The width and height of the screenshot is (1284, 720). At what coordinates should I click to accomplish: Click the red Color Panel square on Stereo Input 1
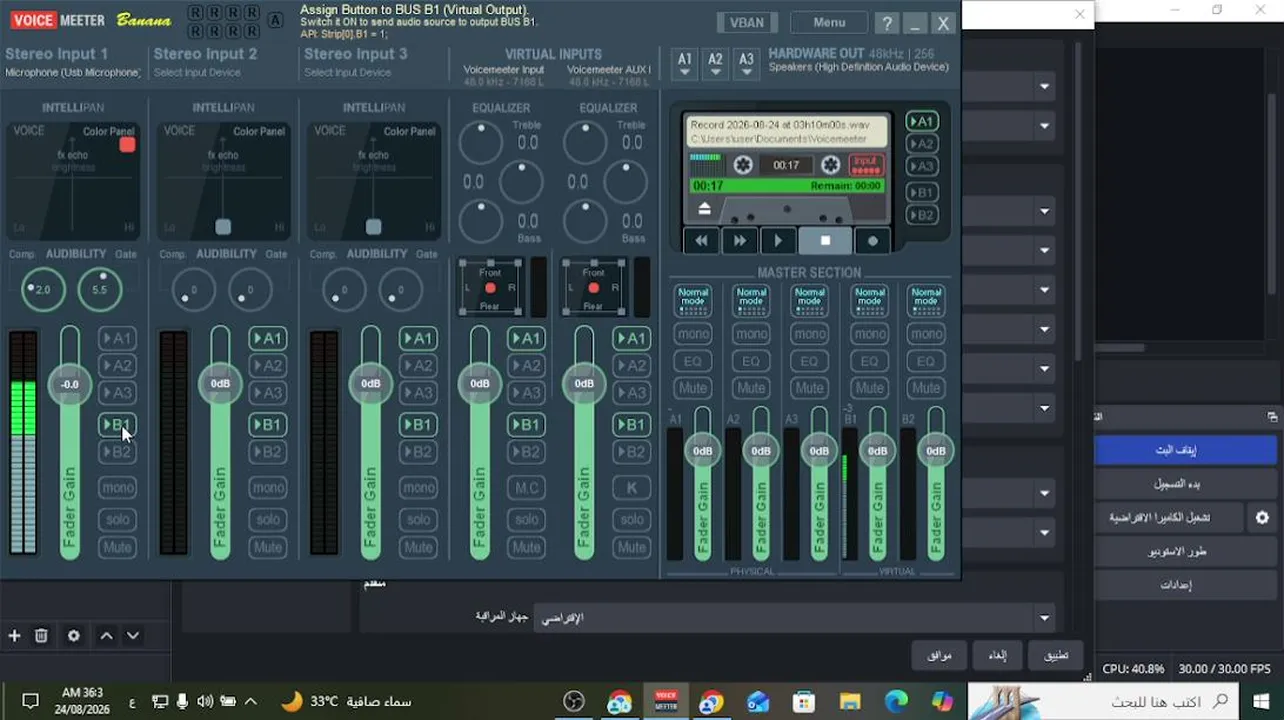[127, 145]
